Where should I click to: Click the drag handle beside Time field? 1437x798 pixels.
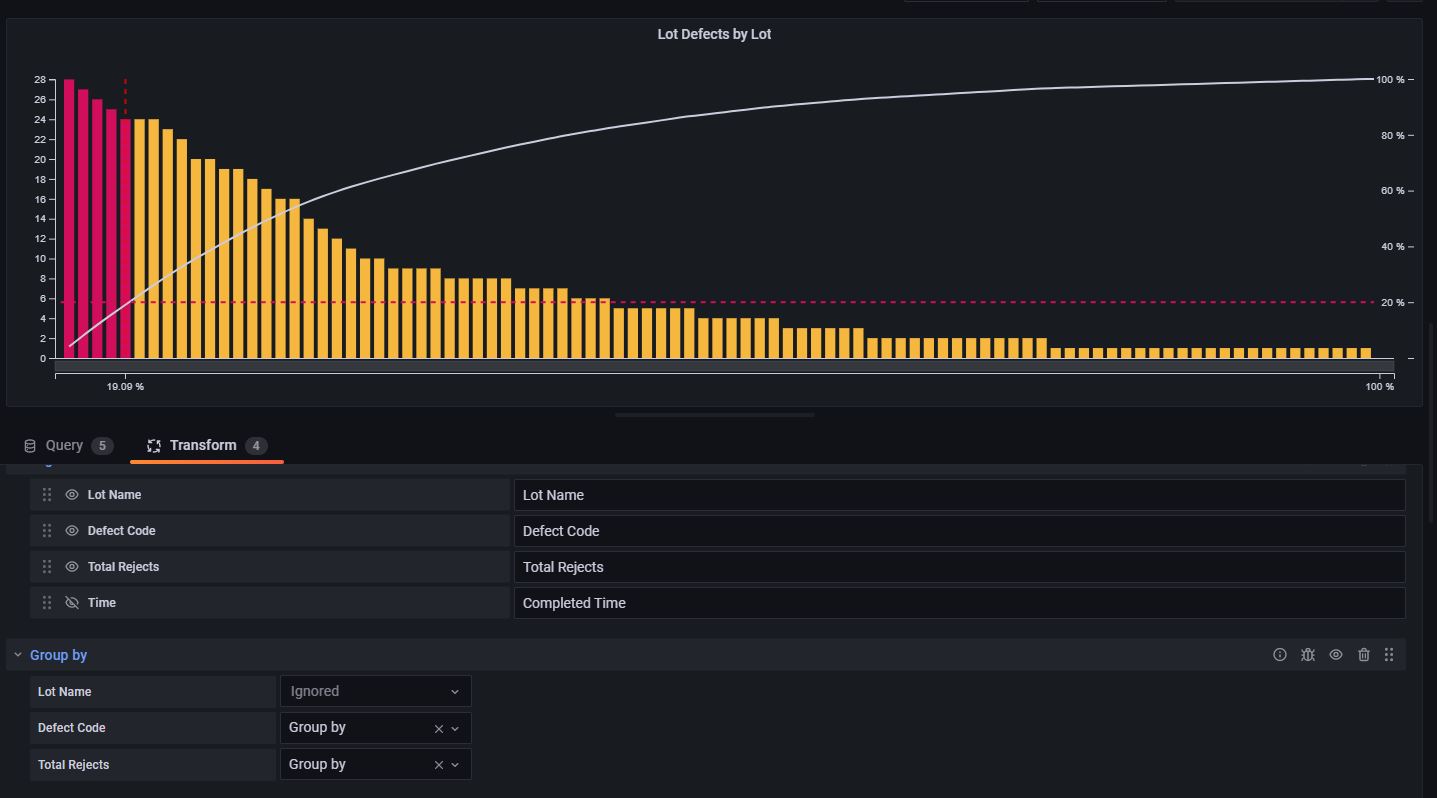point(47,602)
